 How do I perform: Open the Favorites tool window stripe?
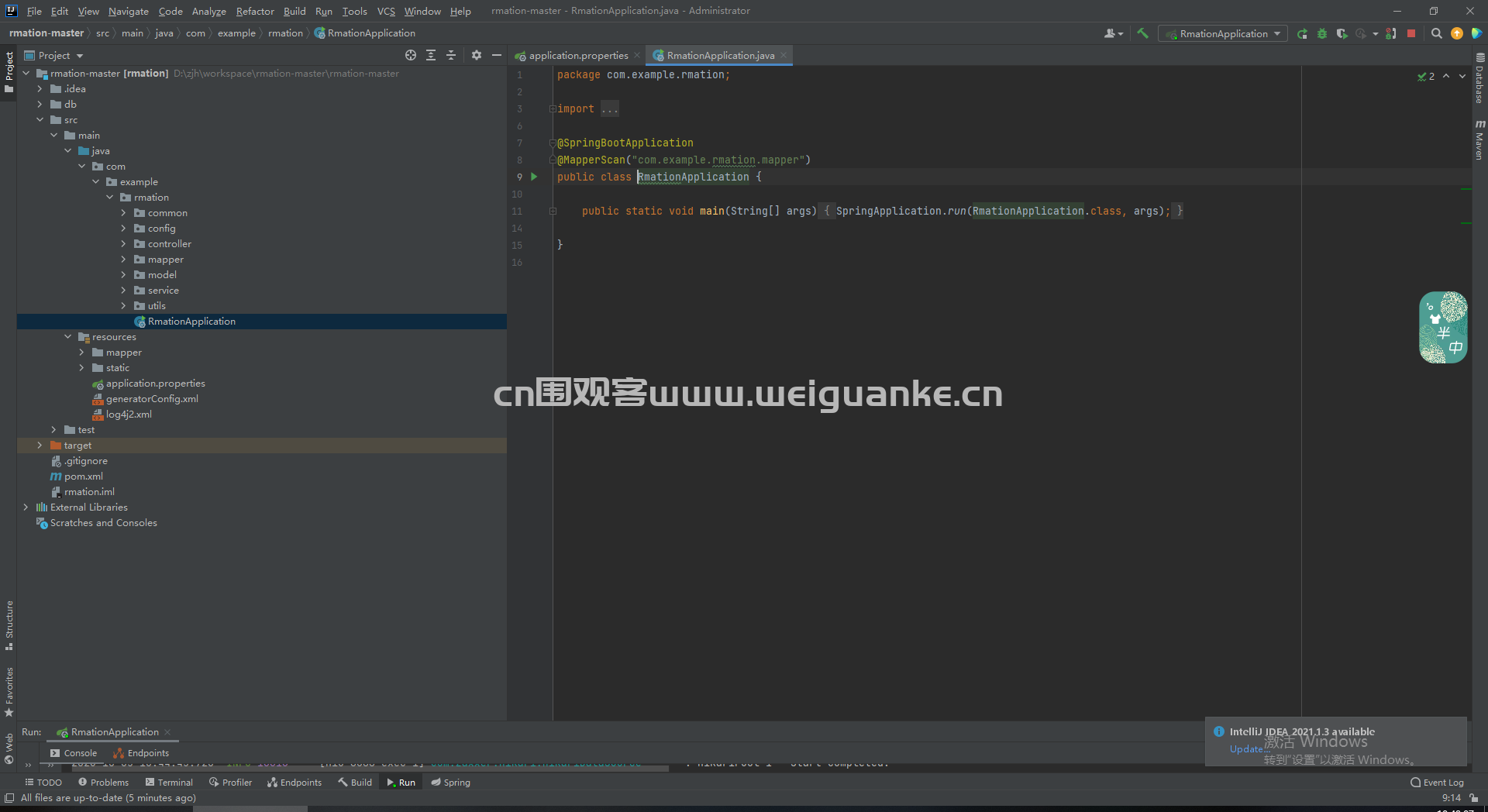9,692
